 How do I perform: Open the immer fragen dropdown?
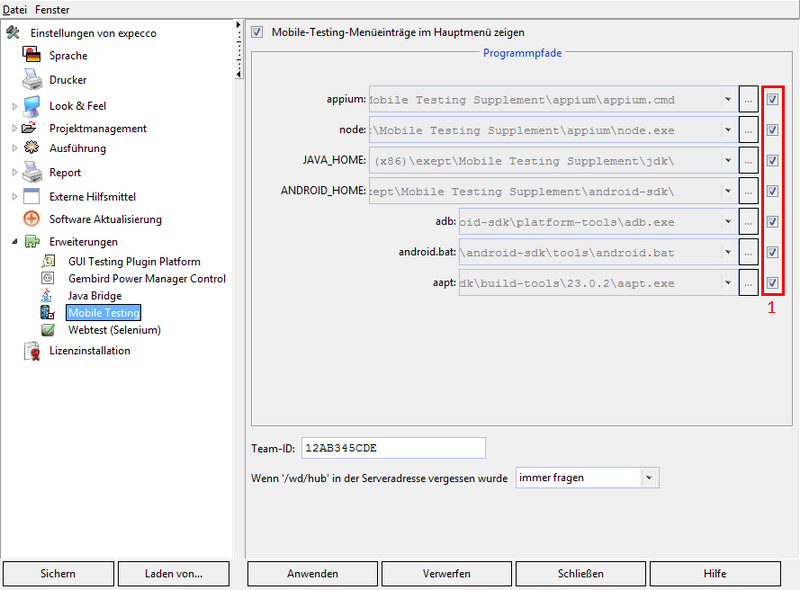651,478
